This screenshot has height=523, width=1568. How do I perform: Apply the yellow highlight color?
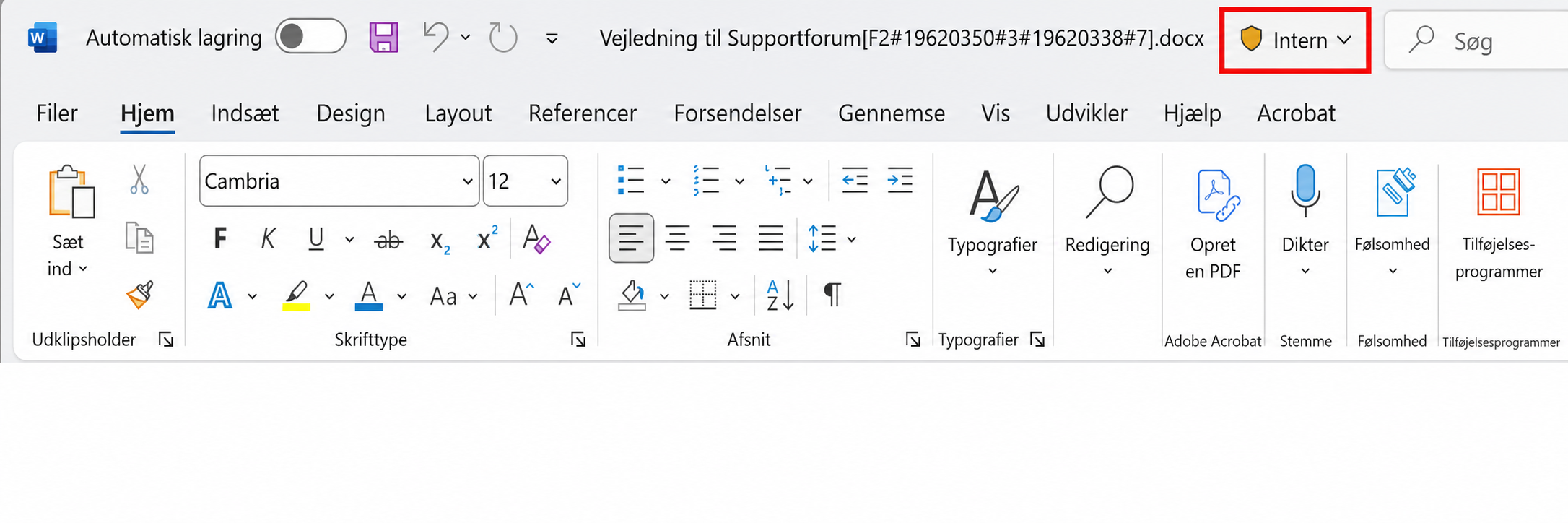click(296, 295)
